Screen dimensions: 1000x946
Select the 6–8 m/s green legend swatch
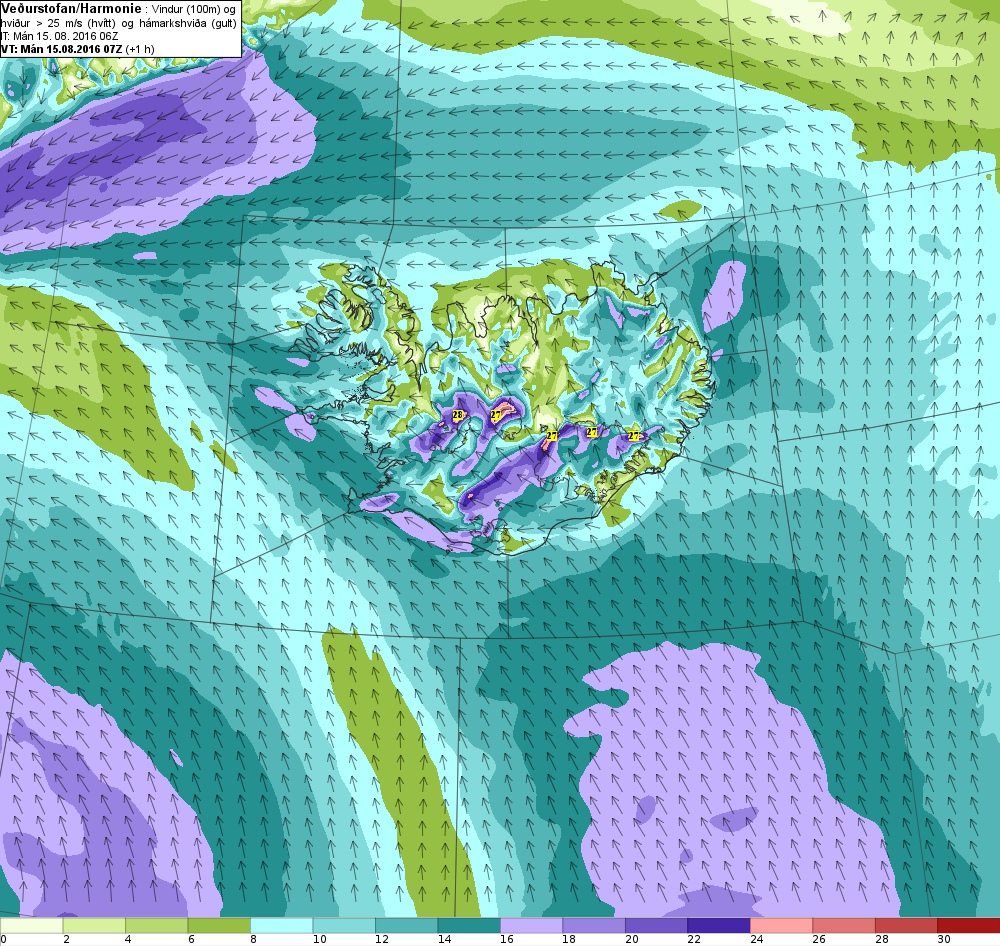(x=219, y=925)
